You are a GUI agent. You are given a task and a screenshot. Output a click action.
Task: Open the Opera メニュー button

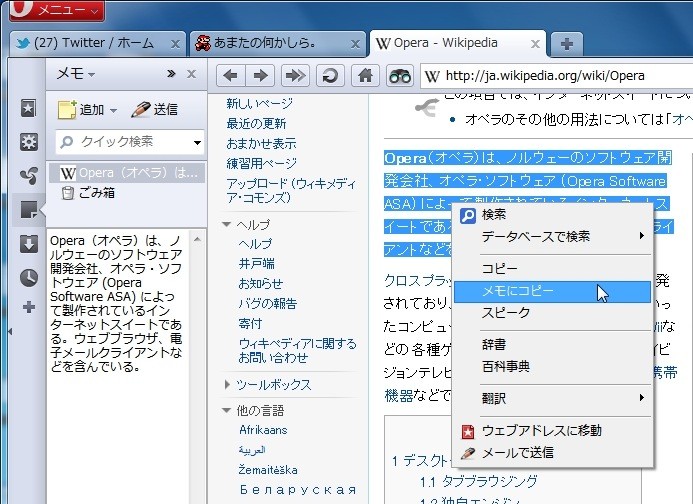click(57, 10)
